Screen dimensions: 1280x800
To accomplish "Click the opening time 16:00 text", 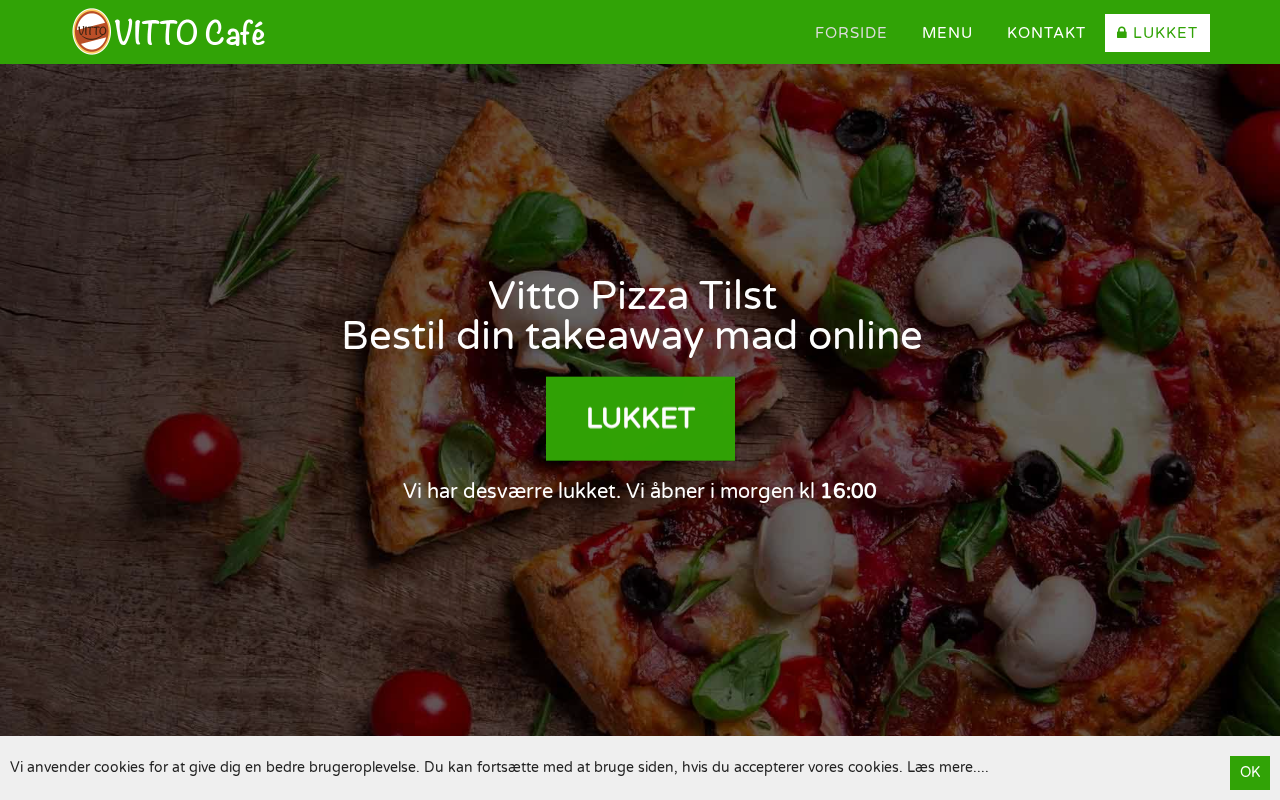I will click(848, 491).
